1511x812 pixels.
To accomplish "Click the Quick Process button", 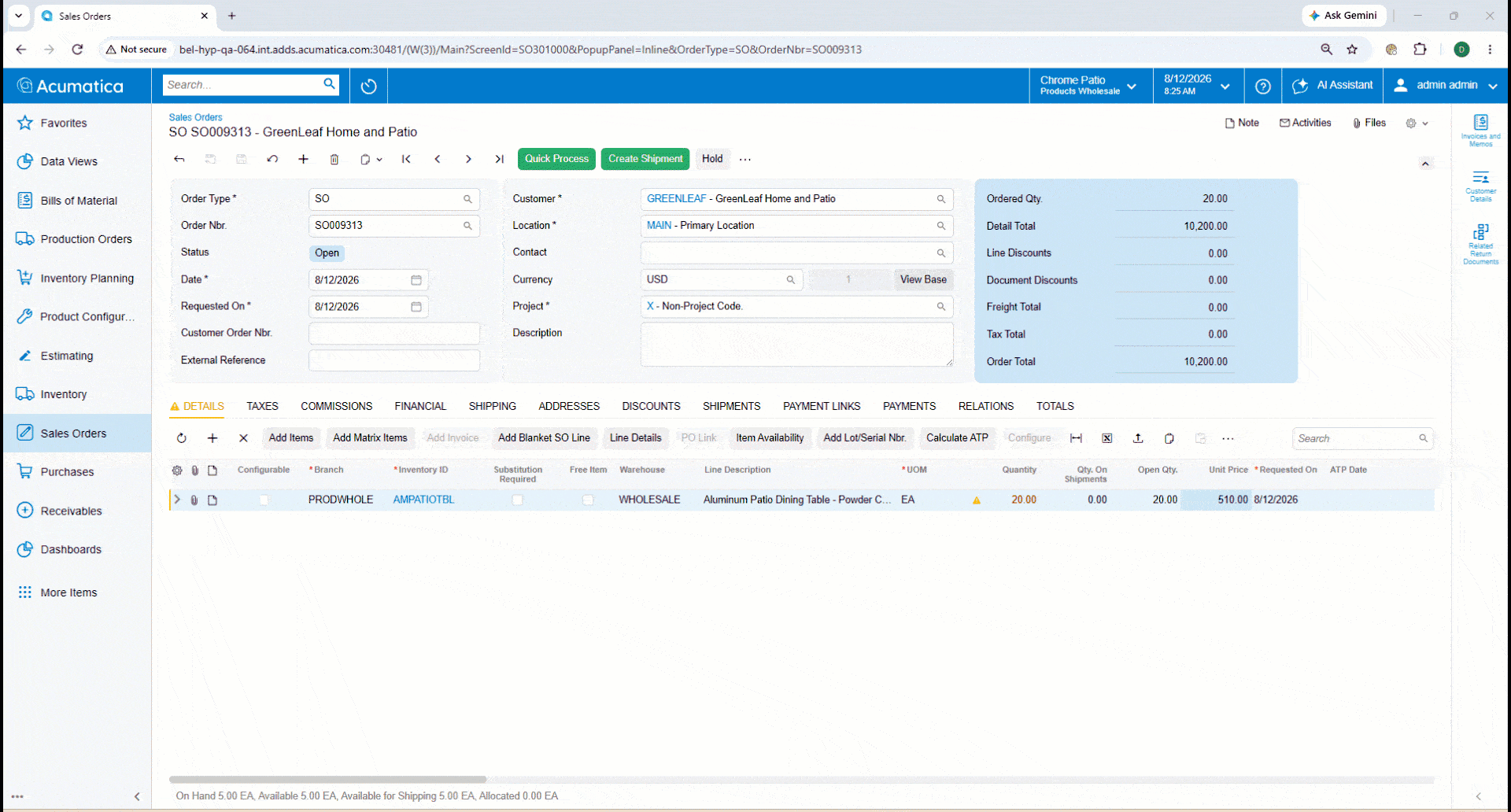I will click(556, 159).
